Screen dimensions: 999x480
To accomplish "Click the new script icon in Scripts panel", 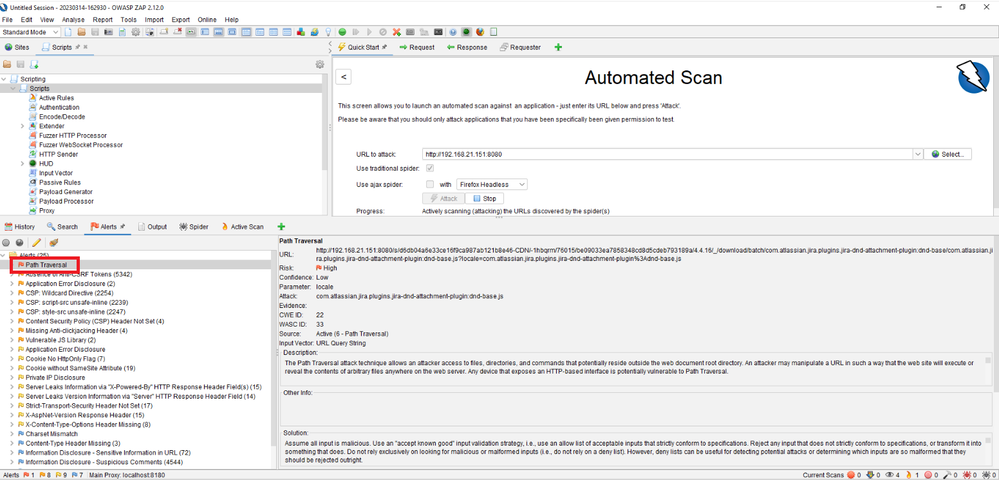I will [34, 64].
